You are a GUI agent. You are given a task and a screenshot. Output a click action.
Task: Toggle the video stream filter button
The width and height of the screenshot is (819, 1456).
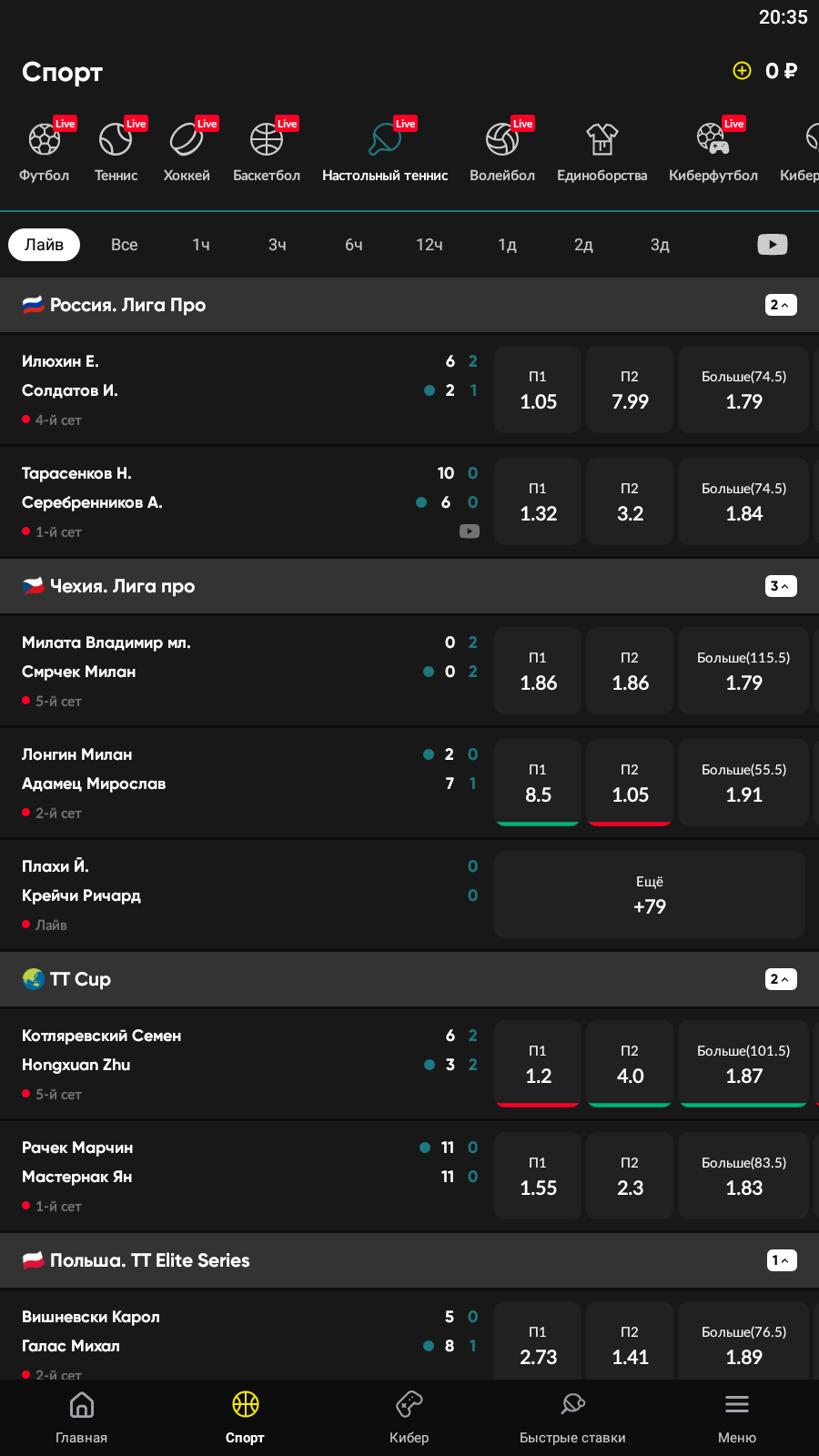[x=772, y=245]
